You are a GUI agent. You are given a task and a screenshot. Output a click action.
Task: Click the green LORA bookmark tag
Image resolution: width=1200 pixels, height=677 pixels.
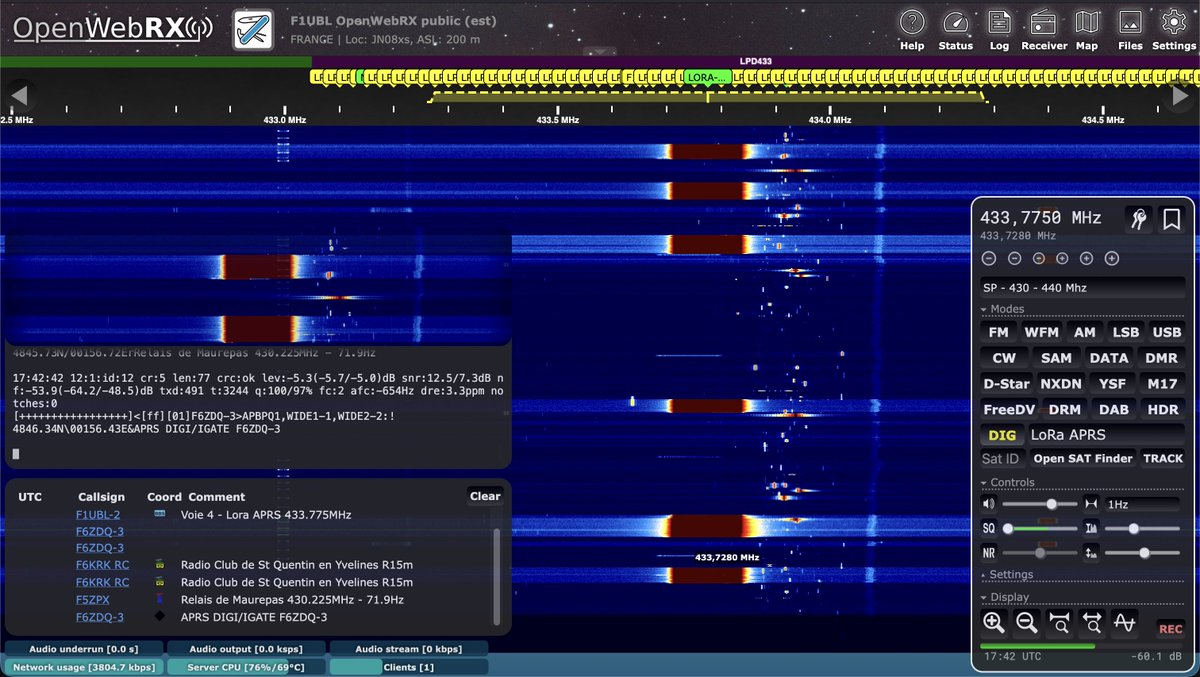(708, 77)
